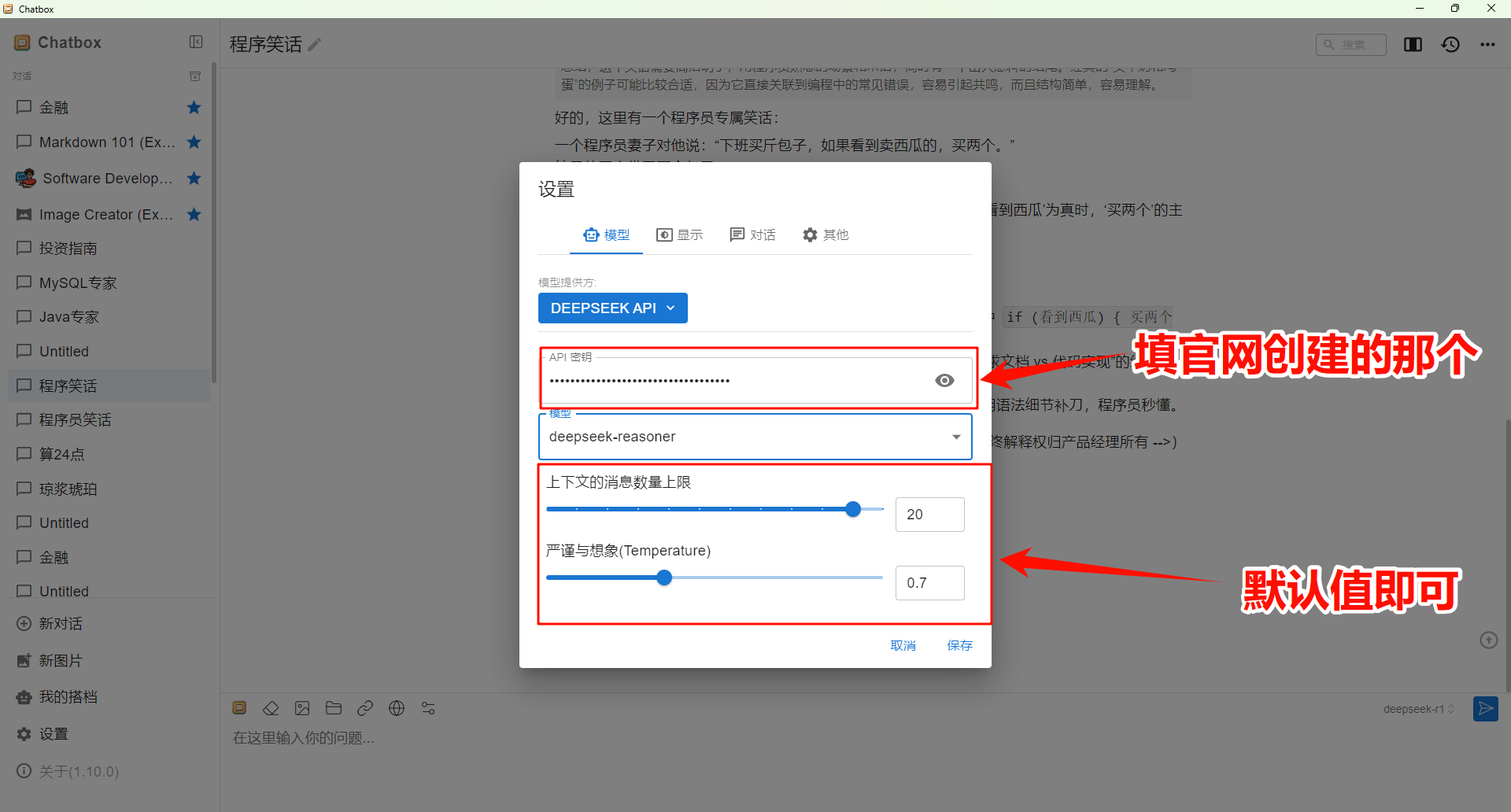Screen dimensions: 1511x812
Task: Toggle web browsing globe icon
Action: pos(397,709)
